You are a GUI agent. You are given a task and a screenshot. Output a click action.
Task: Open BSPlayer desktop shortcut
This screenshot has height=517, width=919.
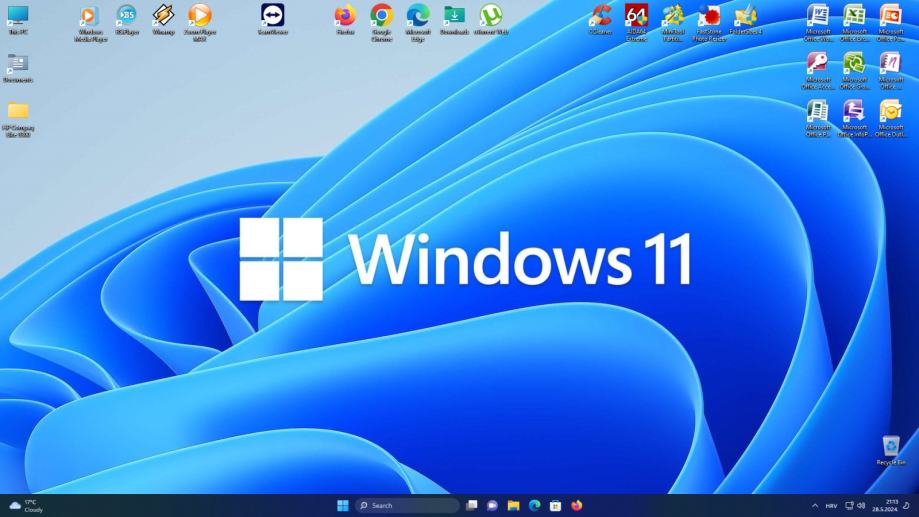pyautogui.click(x=127, y=20)
